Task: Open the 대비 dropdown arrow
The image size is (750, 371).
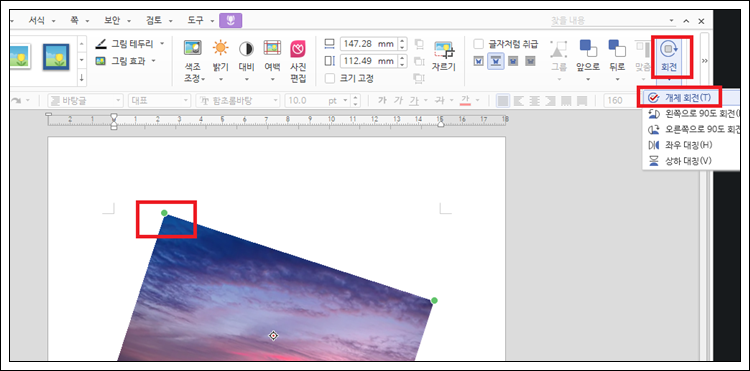Action: pos(246,79)
